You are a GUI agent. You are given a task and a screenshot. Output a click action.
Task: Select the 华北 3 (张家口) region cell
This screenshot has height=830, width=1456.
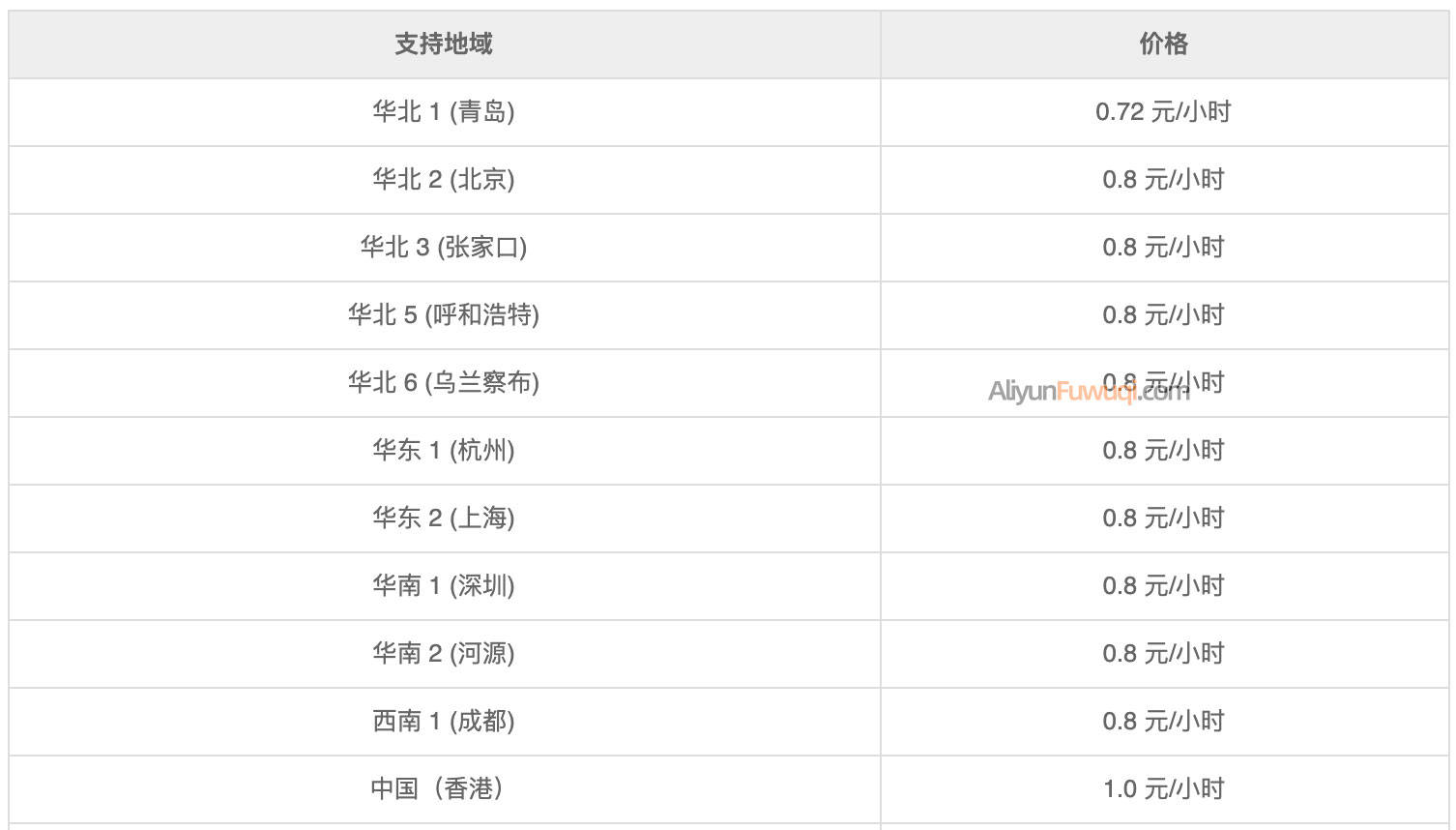(x=444, y=248)
